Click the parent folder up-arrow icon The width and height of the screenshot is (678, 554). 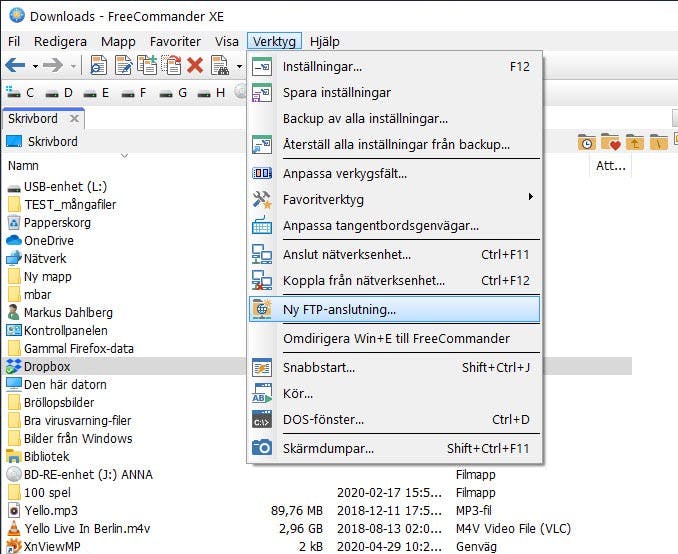635,142
